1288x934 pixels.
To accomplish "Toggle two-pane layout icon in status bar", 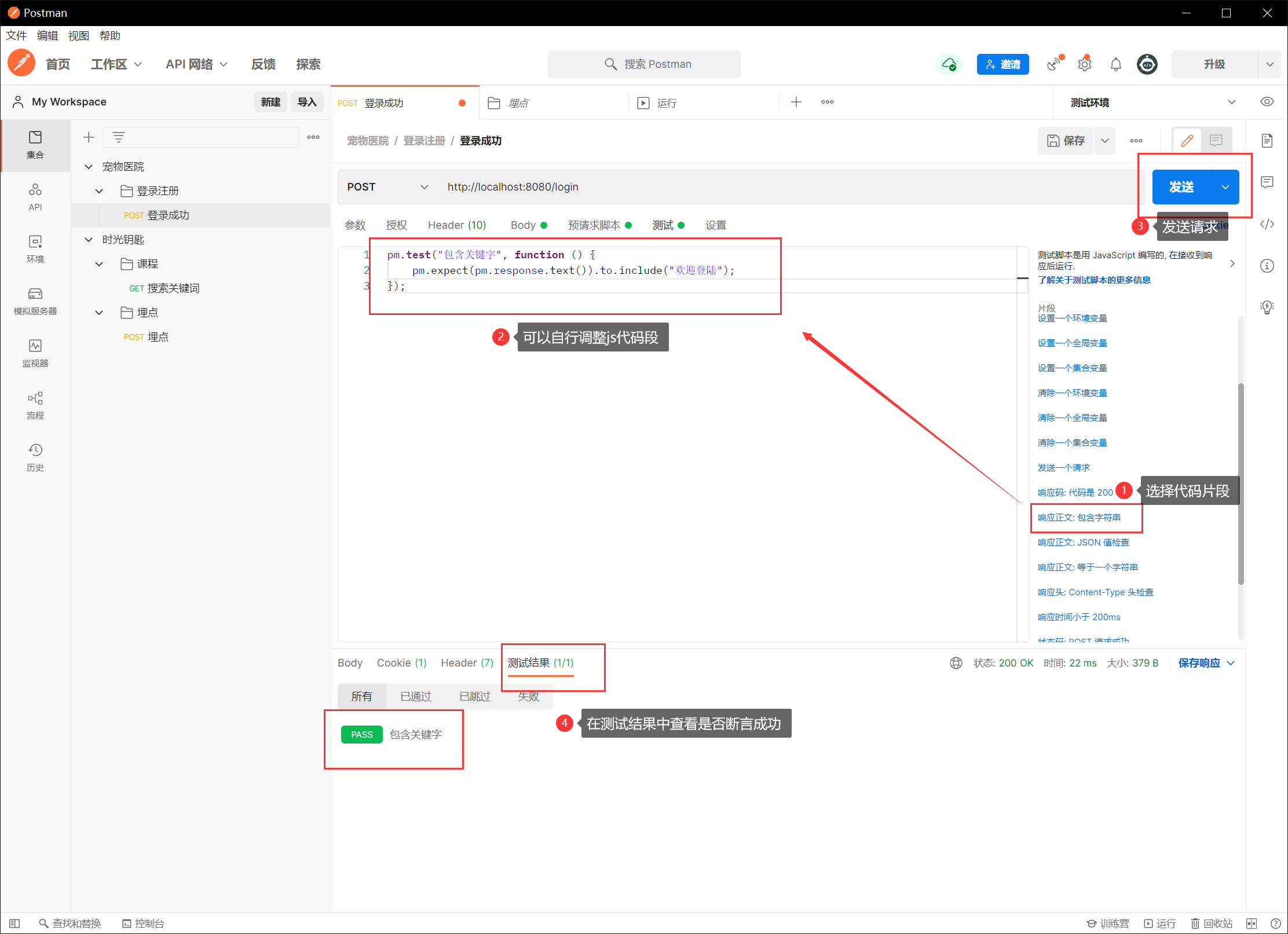I will [1252, 923].
